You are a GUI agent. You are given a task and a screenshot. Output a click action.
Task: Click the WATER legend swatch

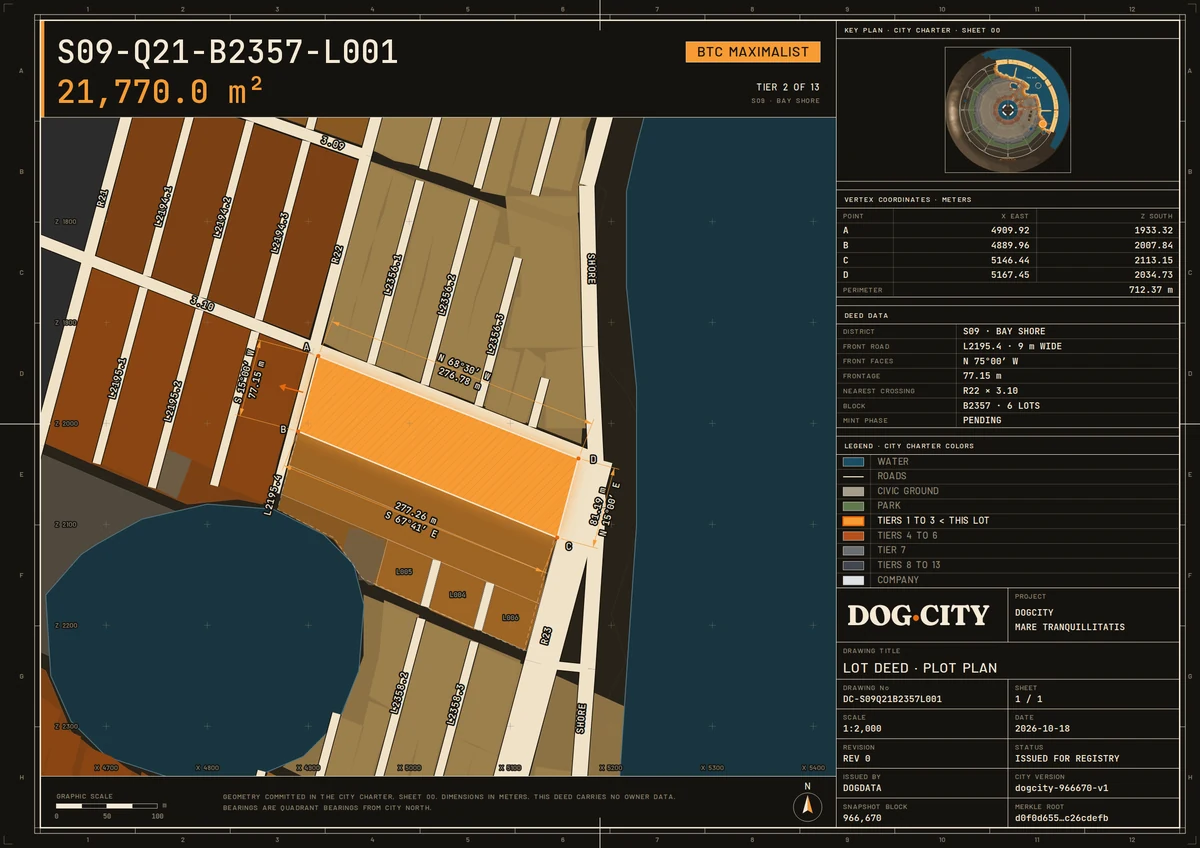click(853, 462)
